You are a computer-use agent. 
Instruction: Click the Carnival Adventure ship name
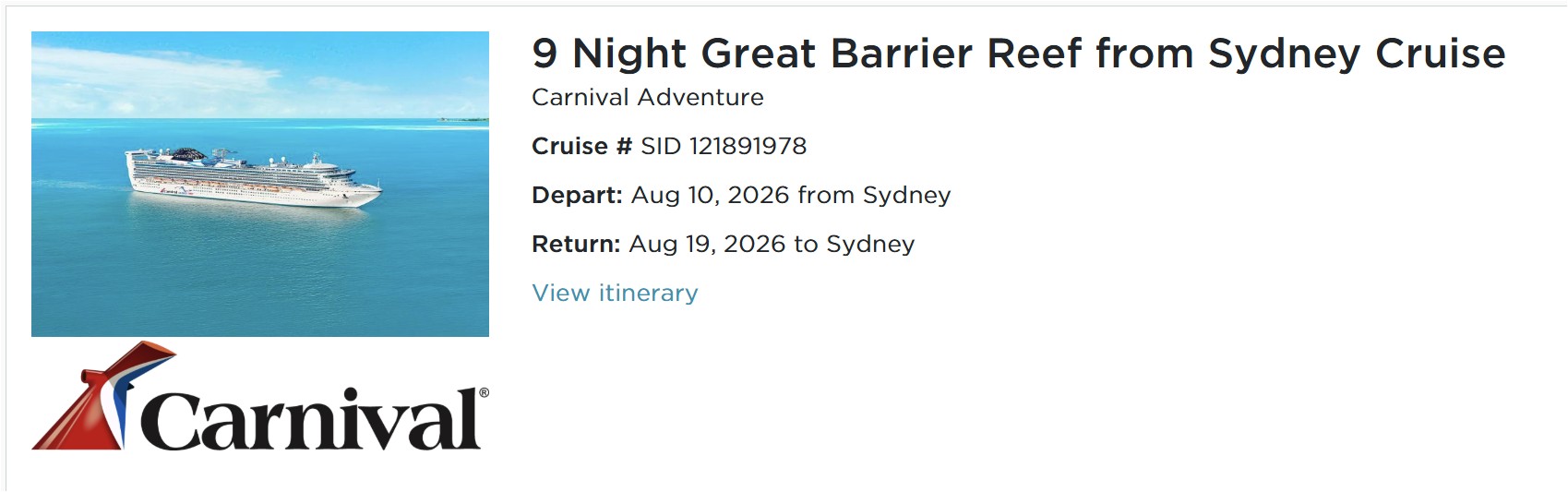pos(648,97)
